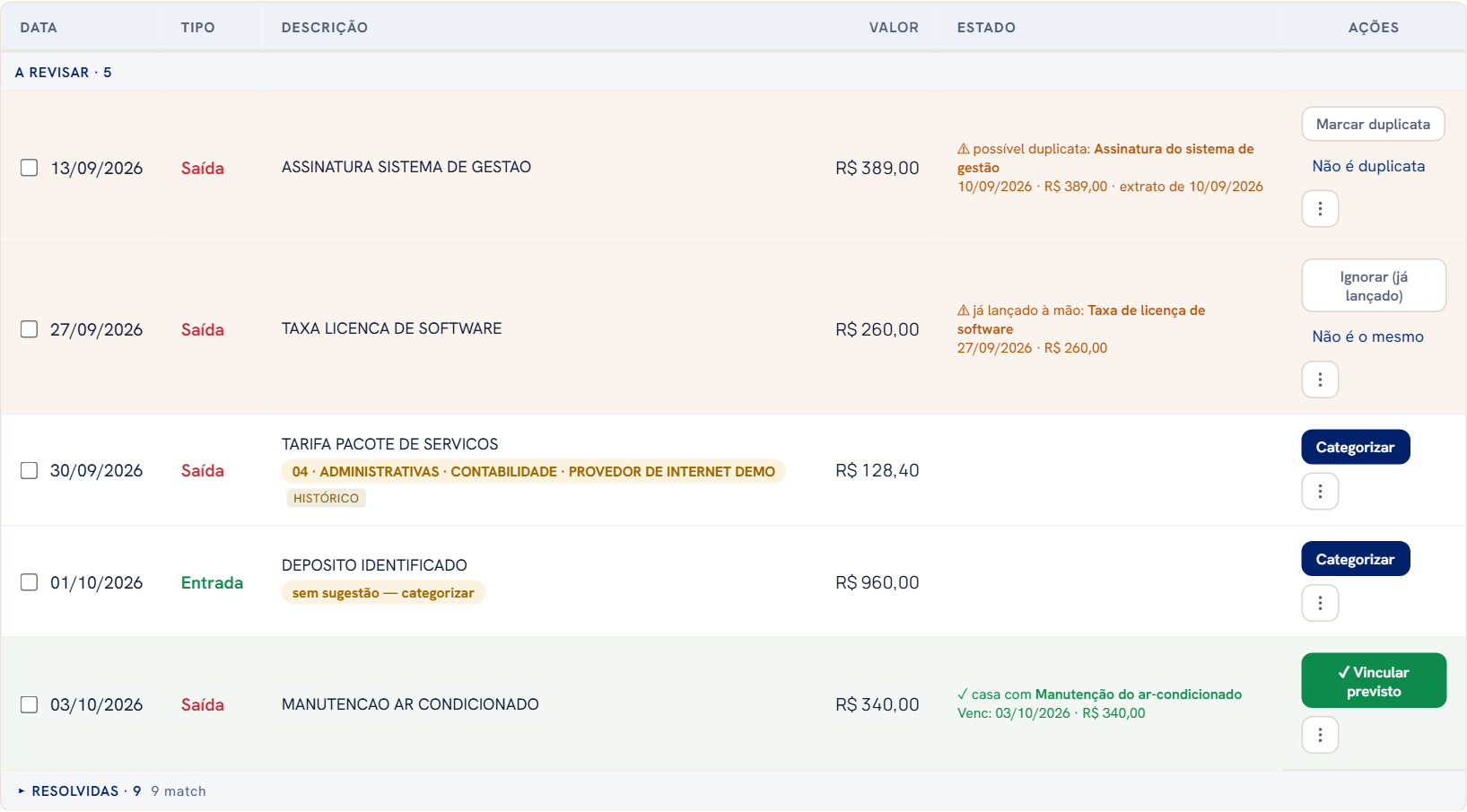Click the possível duplicata warning text
Viewport: 1467px width, 812px height.
coord(1110,168)
